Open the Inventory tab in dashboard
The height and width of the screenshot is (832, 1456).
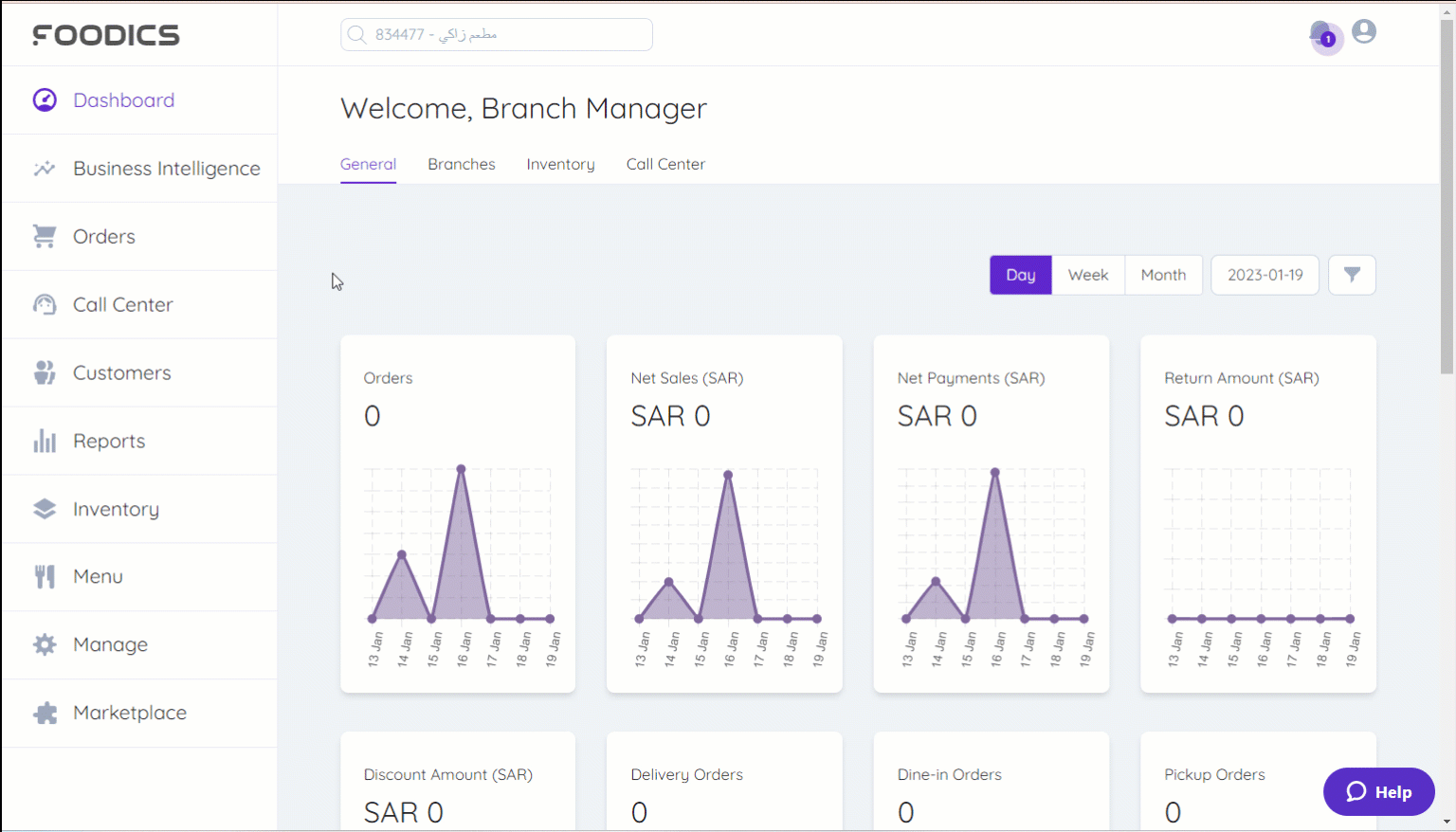tap(560, 164)
